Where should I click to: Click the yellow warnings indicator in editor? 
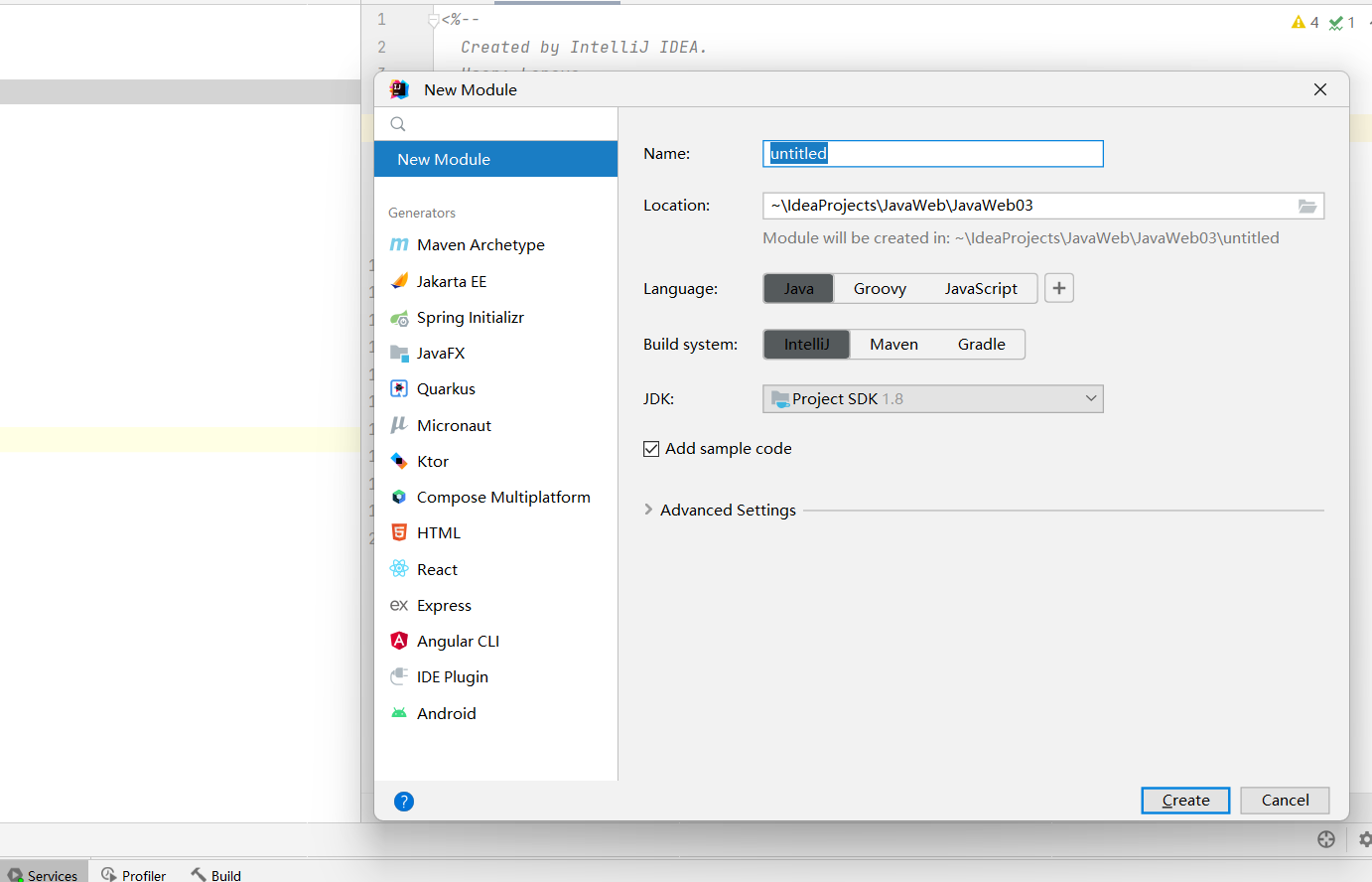pos(1305,22)
